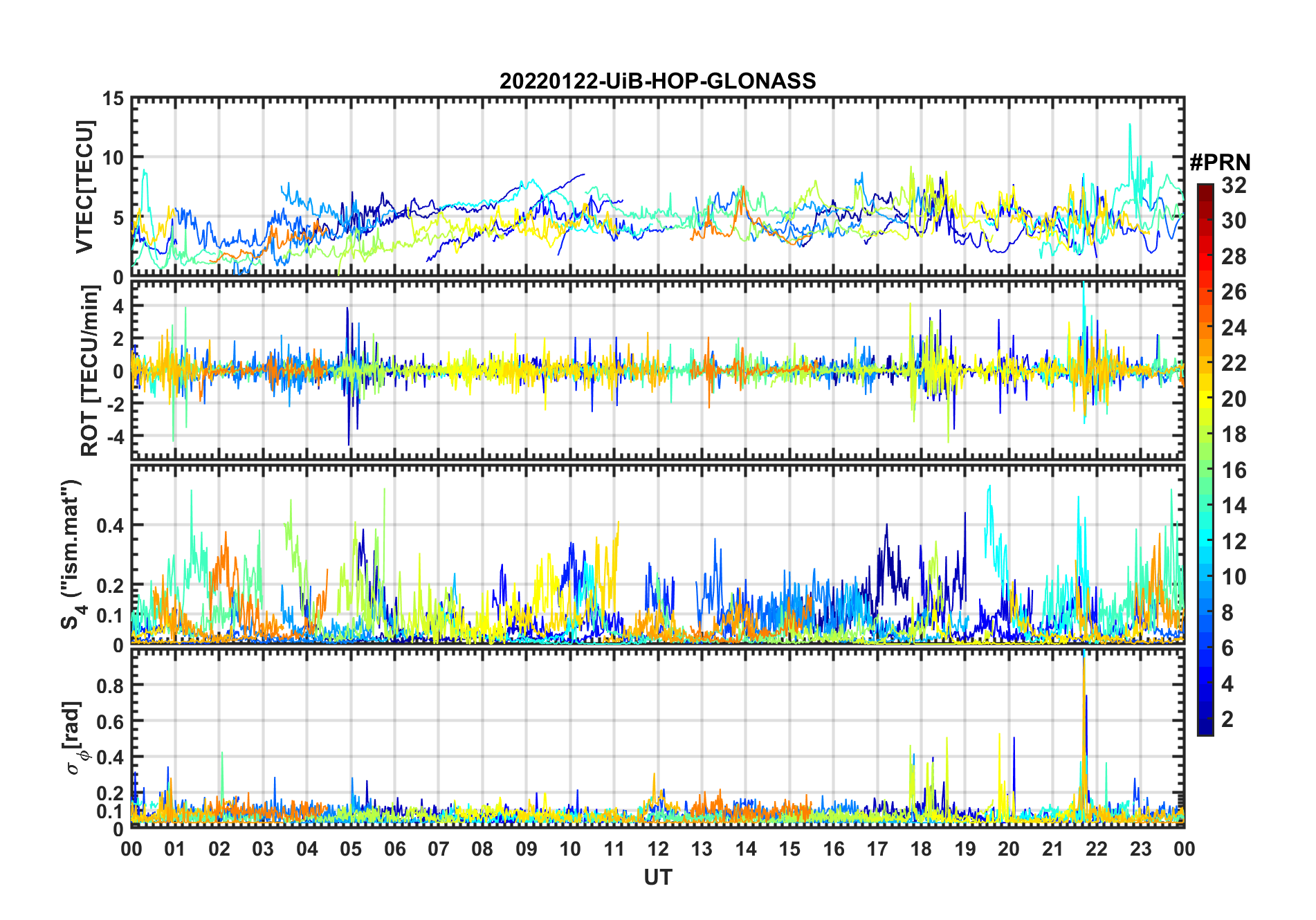This screenshot has width=1316, height=920.
Task: Click the dark blue bottom of the PRN colorbar
Action: (x=1205, y=728)
